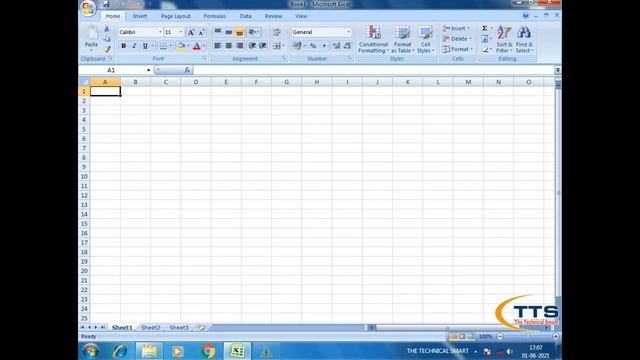This screenshot has width=640, height=360.
Task: Click Format cells button
Action: pyautogui.click(x=458, y=49)
